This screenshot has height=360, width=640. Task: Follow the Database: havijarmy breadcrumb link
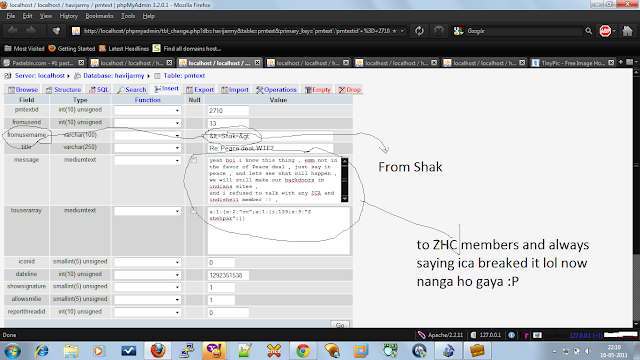[x=113, y=76]
